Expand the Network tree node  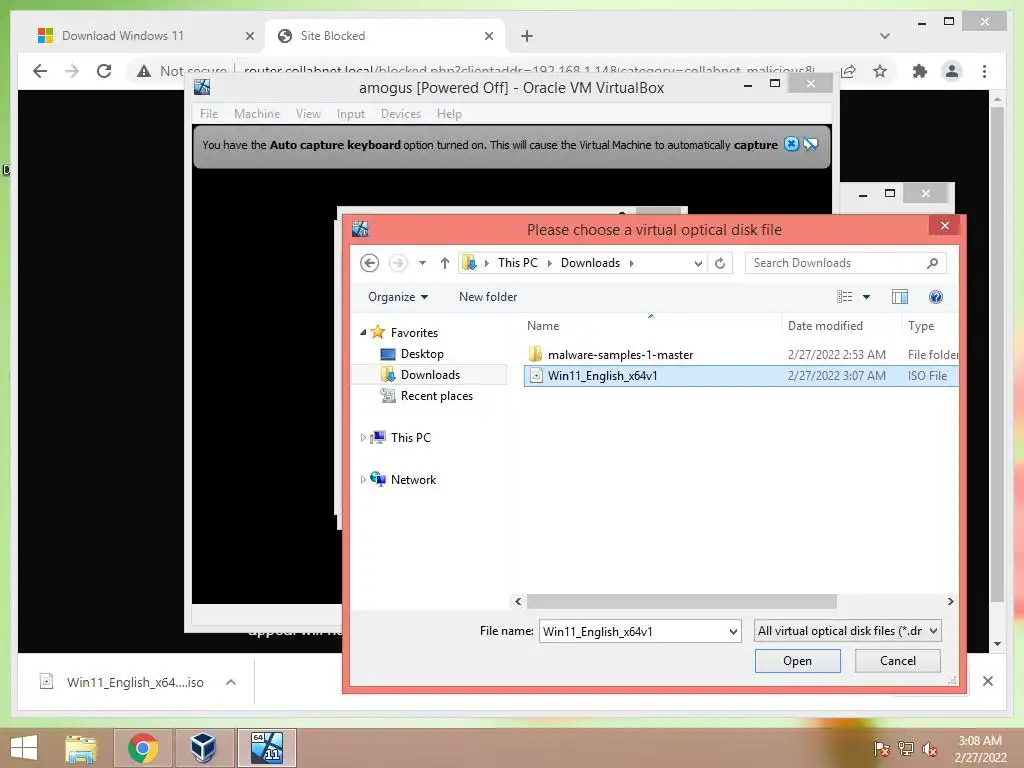pyautogui.click(x=363, y=479)
